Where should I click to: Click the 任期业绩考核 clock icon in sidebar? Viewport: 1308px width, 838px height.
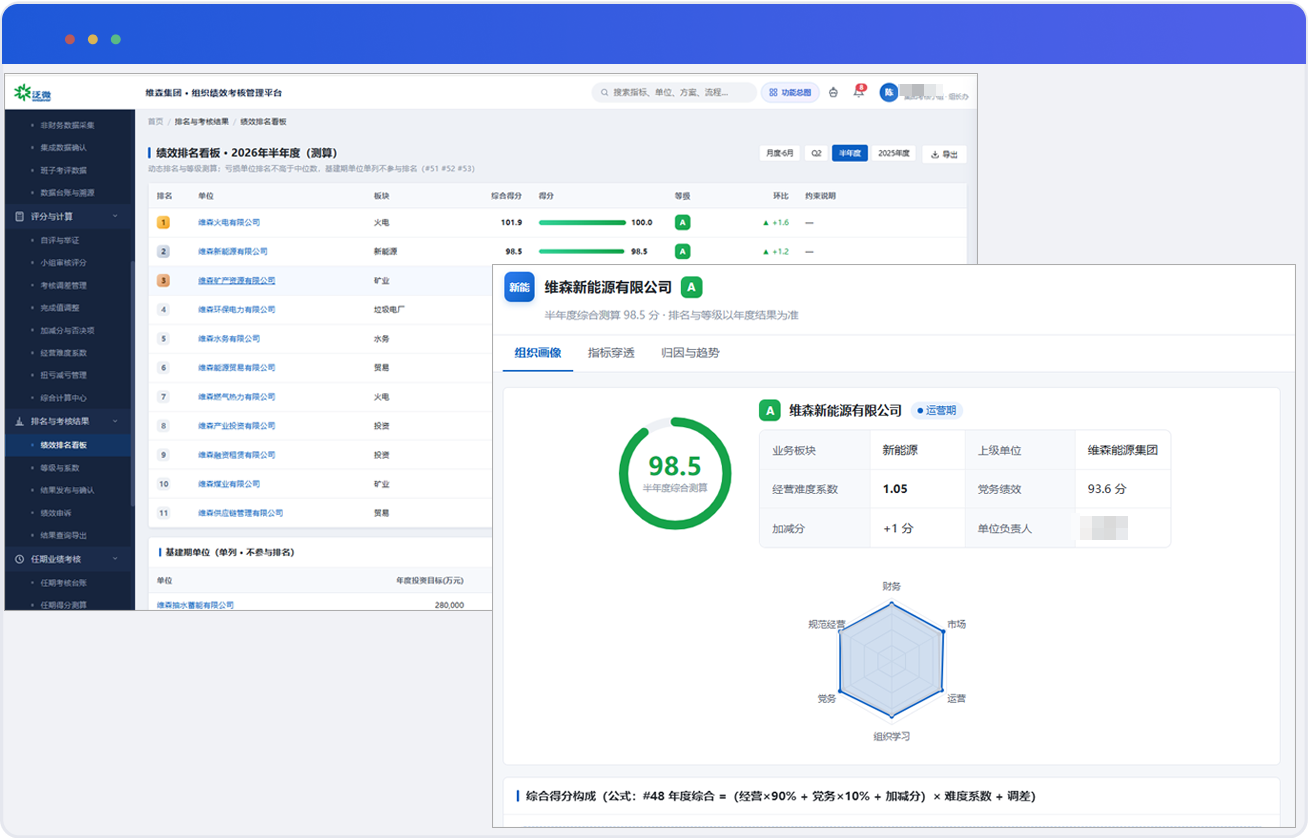[20, 559]
